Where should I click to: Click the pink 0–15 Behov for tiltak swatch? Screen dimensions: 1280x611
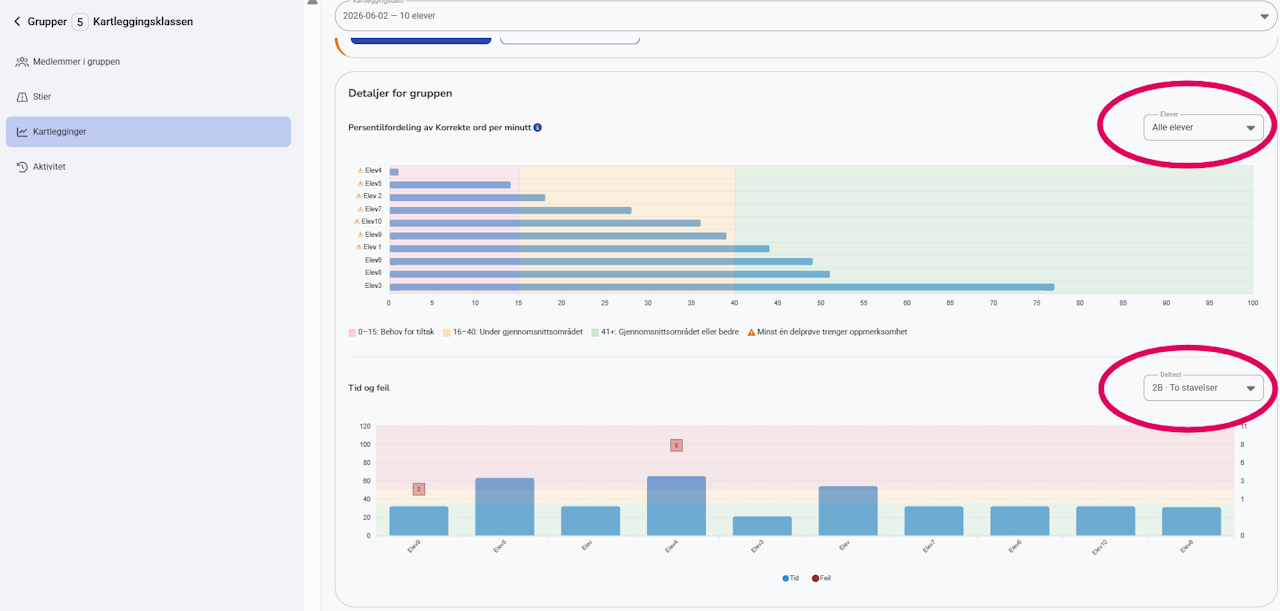click(352, 332)
